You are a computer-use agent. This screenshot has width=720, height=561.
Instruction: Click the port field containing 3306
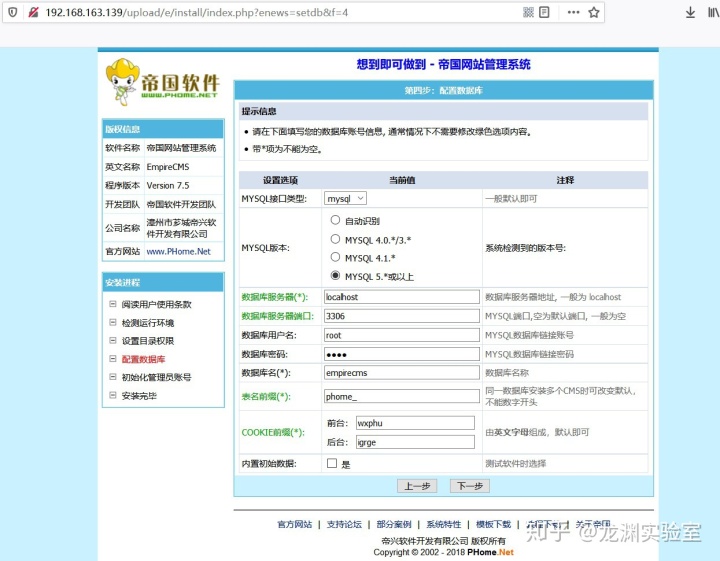[x=402, y=316]
